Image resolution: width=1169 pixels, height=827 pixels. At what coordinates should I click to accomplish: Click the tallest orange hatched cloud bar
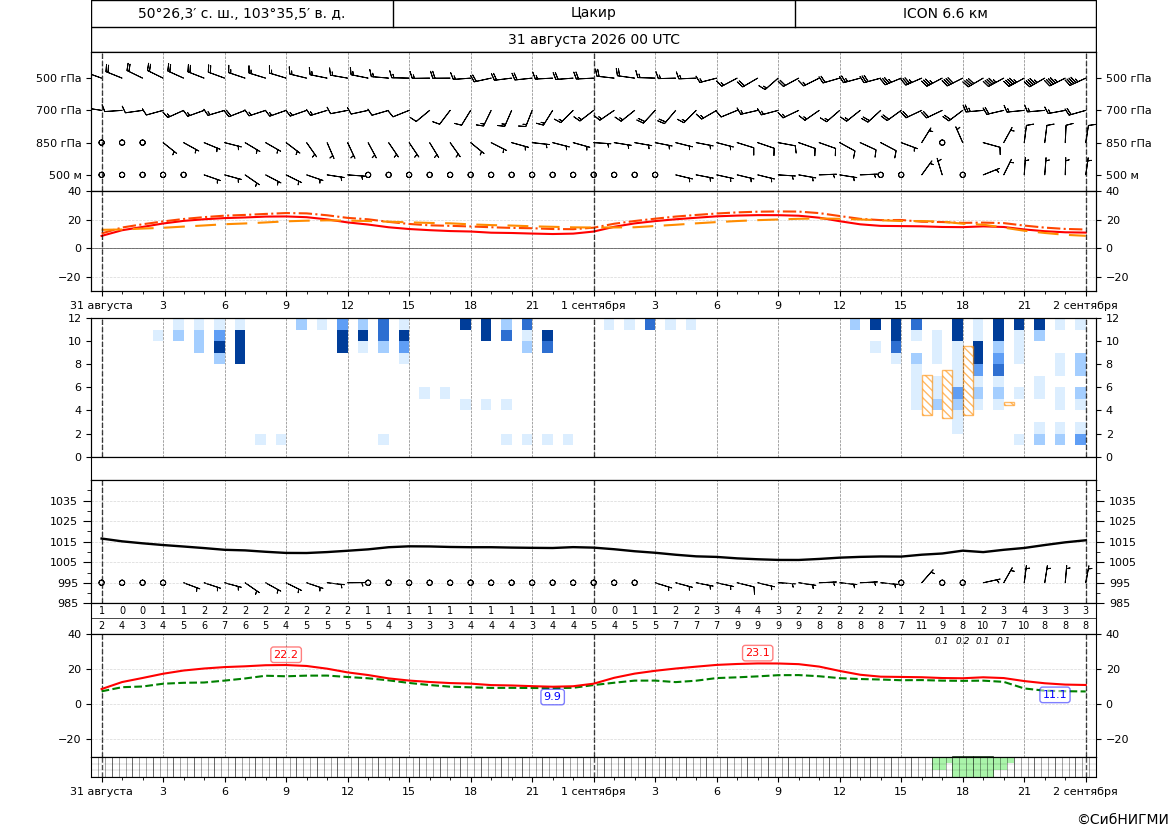(x=968, y=380)
